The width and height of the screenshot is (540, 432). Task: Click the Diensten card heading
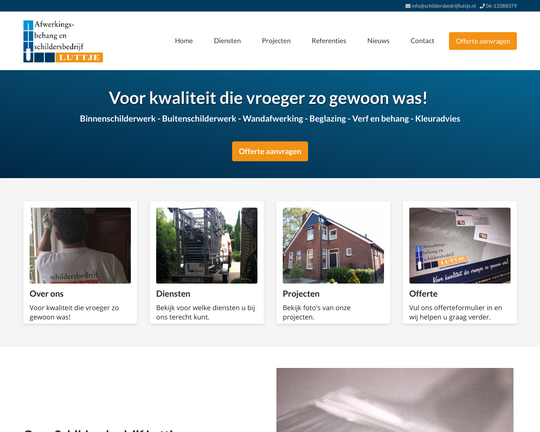coord(173,294)
